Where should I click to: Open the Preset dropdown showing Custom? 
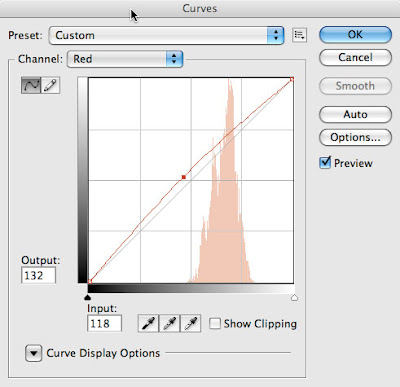click(x=166, y=35)
